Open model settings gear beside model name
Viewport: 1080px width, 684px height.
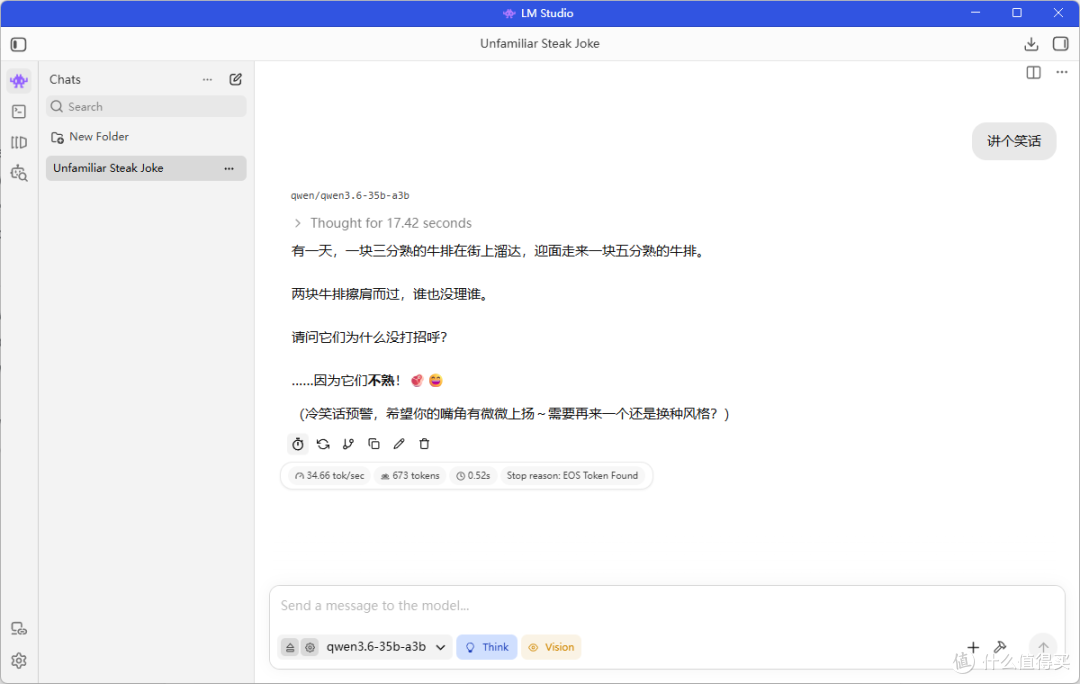pyautogui.click(x=310, y=647)
